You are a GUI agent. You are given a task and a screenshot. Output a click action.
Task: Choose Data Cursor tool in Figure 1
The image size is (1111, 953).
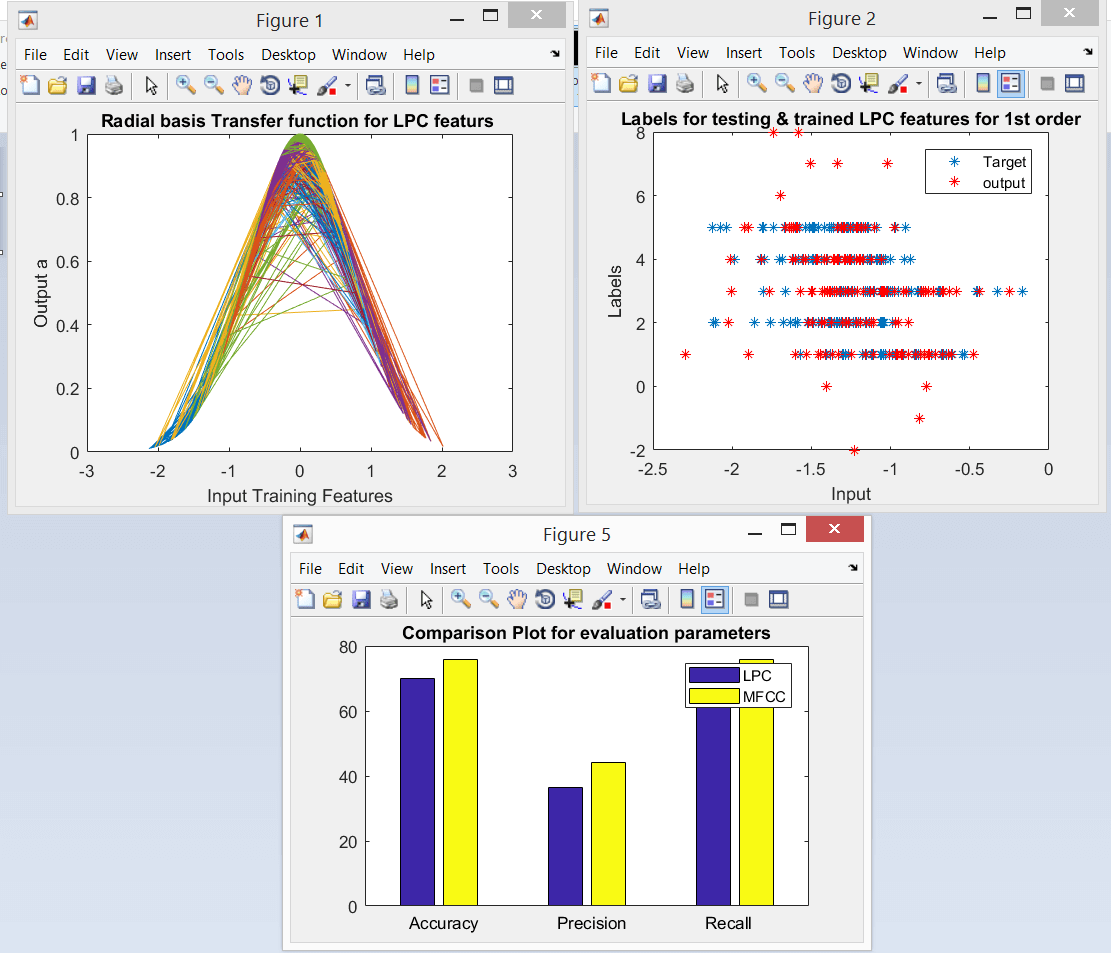[x=298, y=86]
